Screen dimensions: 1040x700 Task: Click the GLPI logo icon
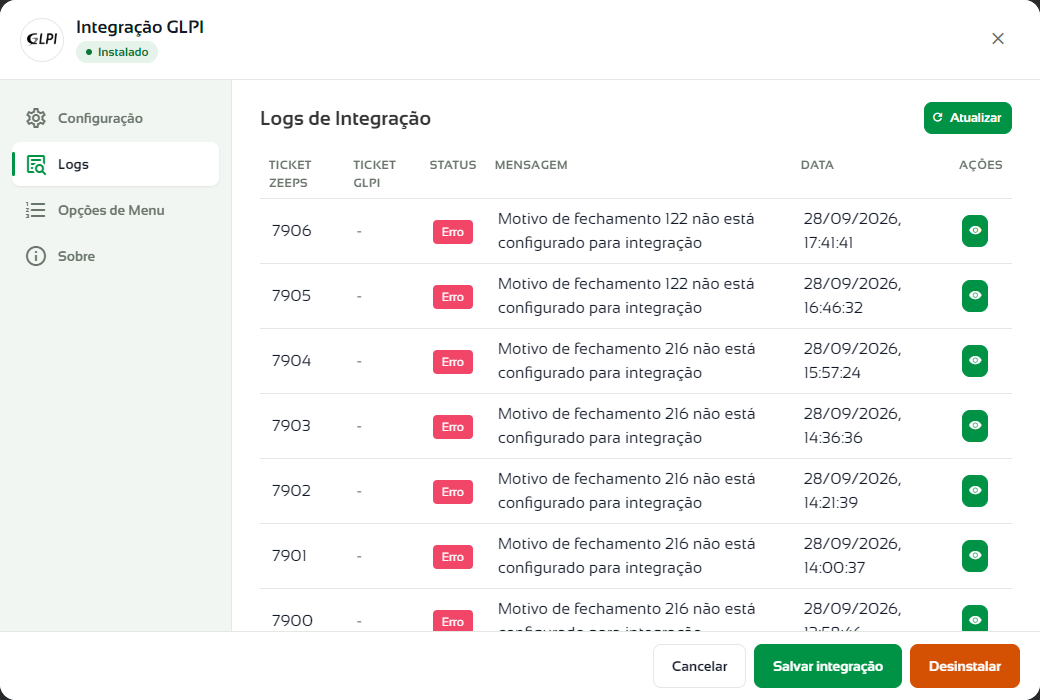(x=42, y=40)
